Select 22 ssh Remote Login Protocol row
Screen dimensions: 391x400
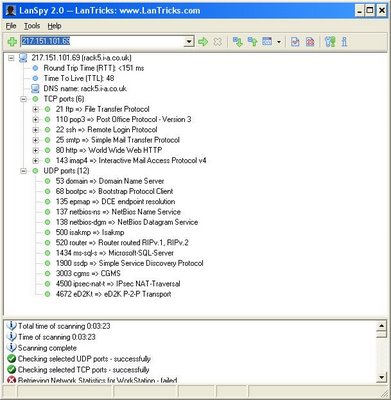(x=106, y=130)
